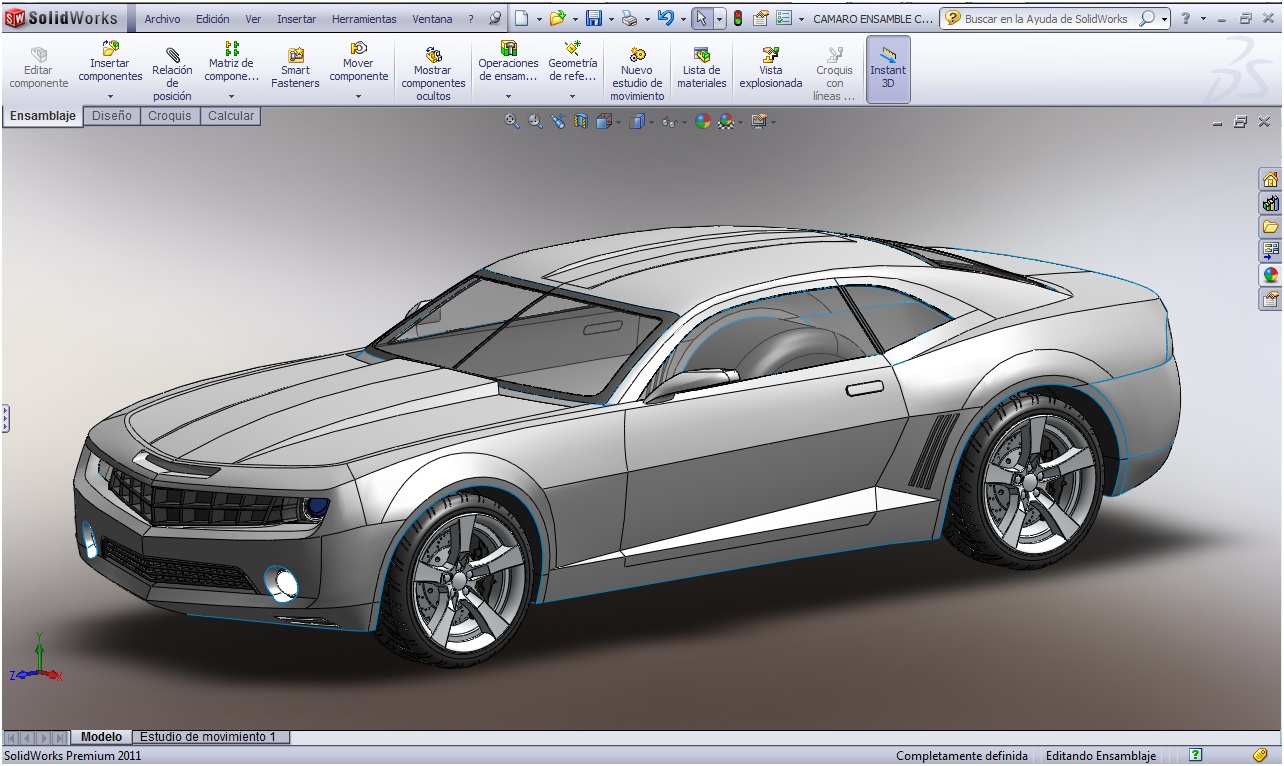
Task: Launch Smart Fasteners
Action: coord(295,68)
